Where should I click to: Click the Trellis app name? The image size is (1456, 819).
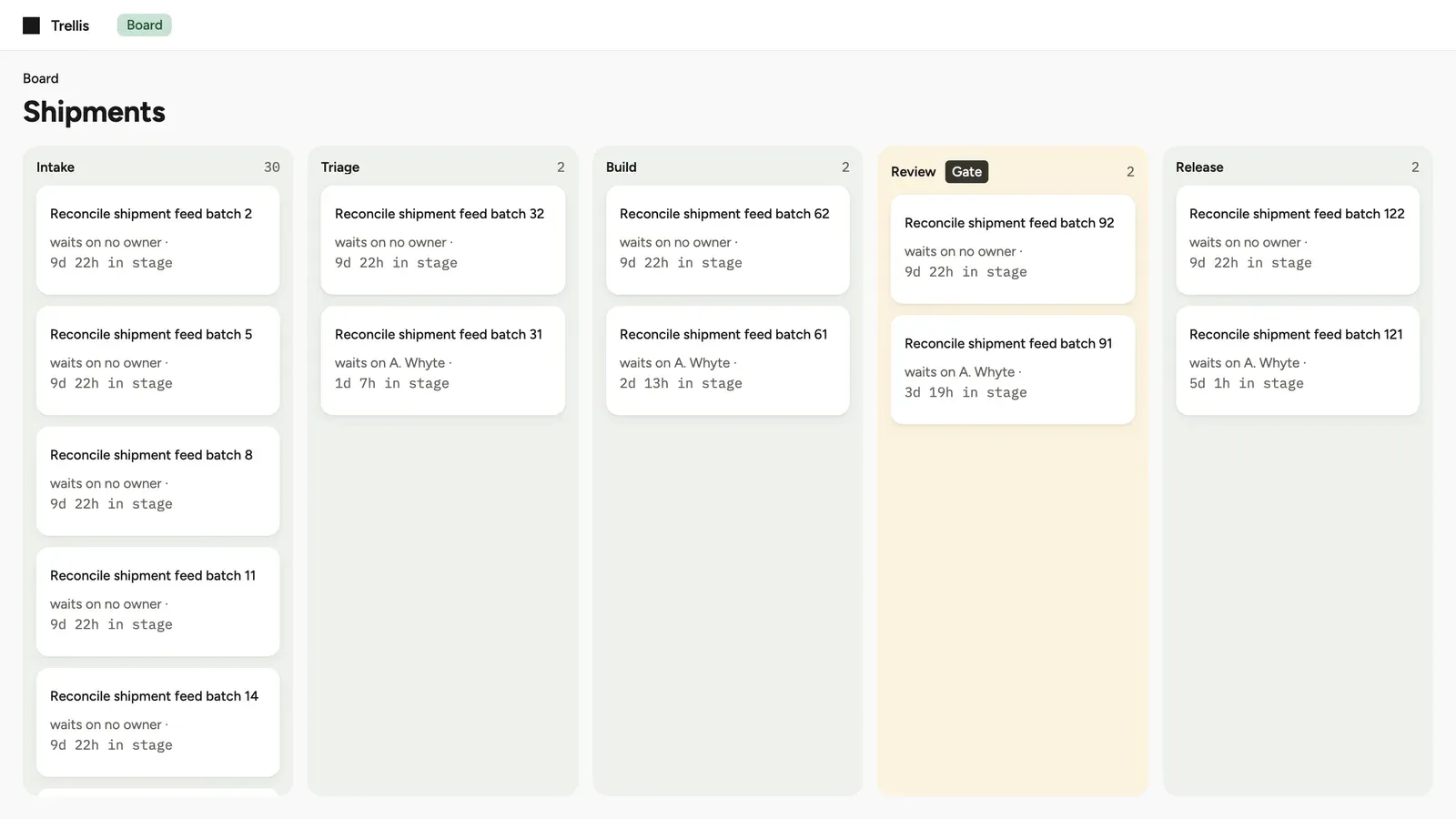tap(70, 25)
